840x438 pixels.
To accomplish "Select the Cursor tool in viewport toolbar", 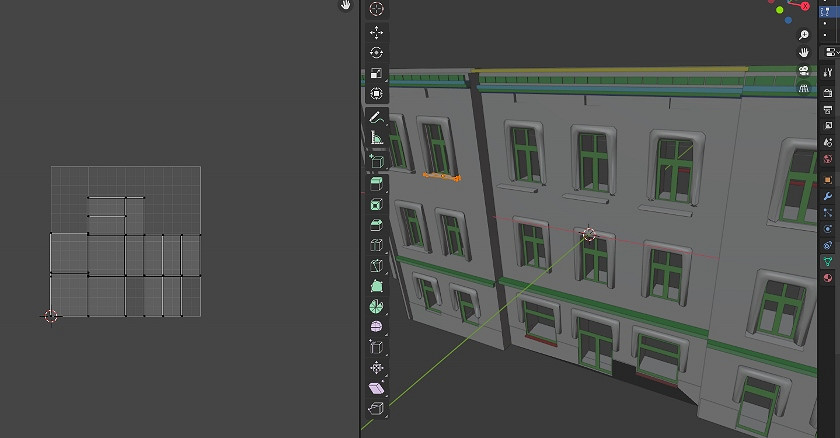I will tap(377, 9).
